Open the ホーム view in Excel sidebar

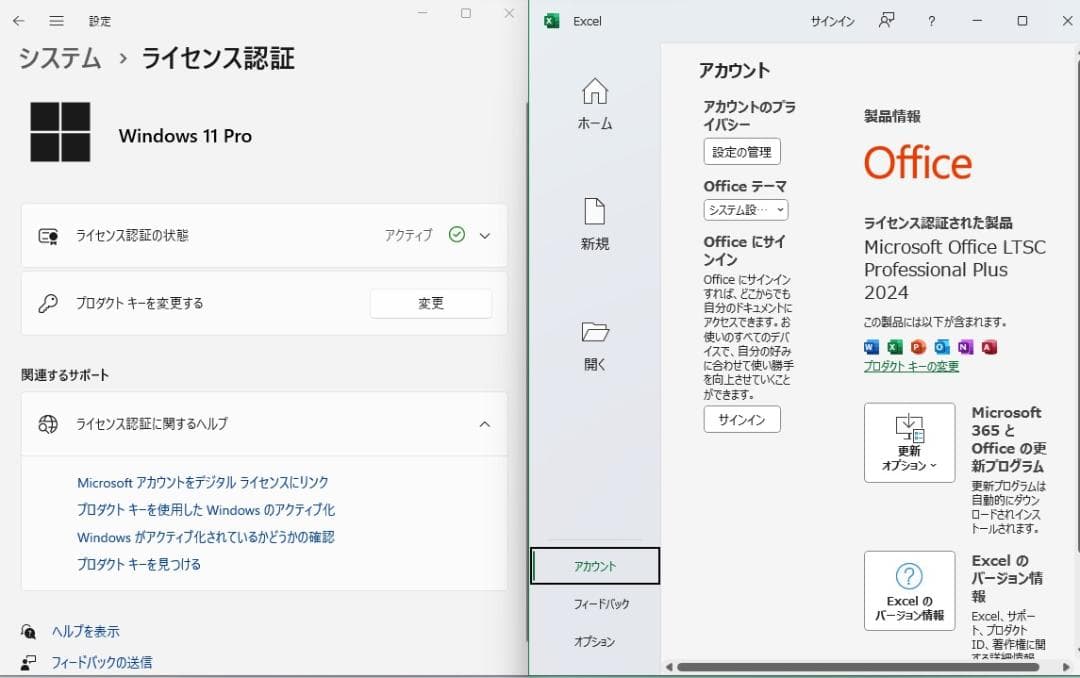click(594, 105)
